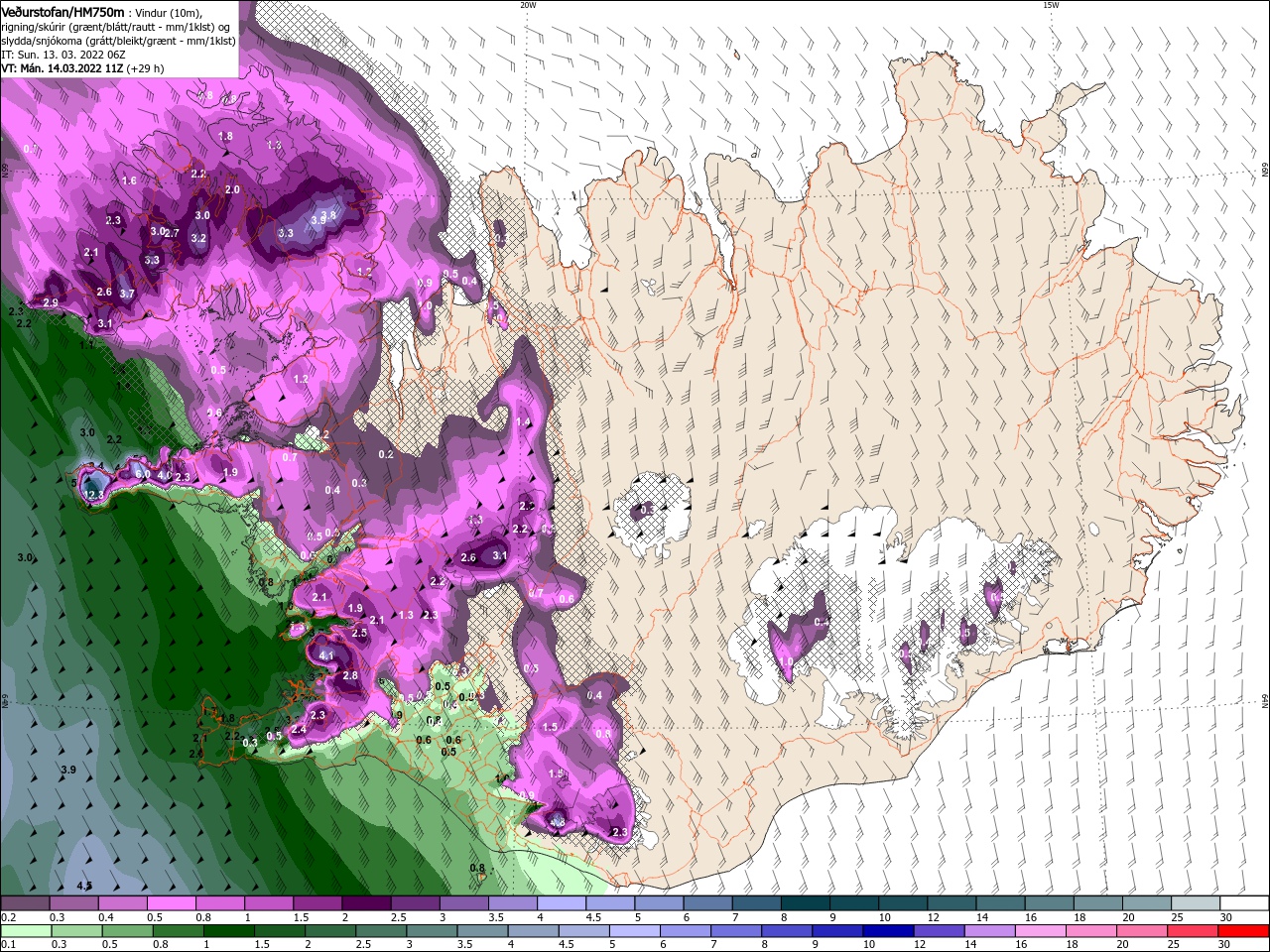Click the 12 label on the snow scale

[934, 917]
